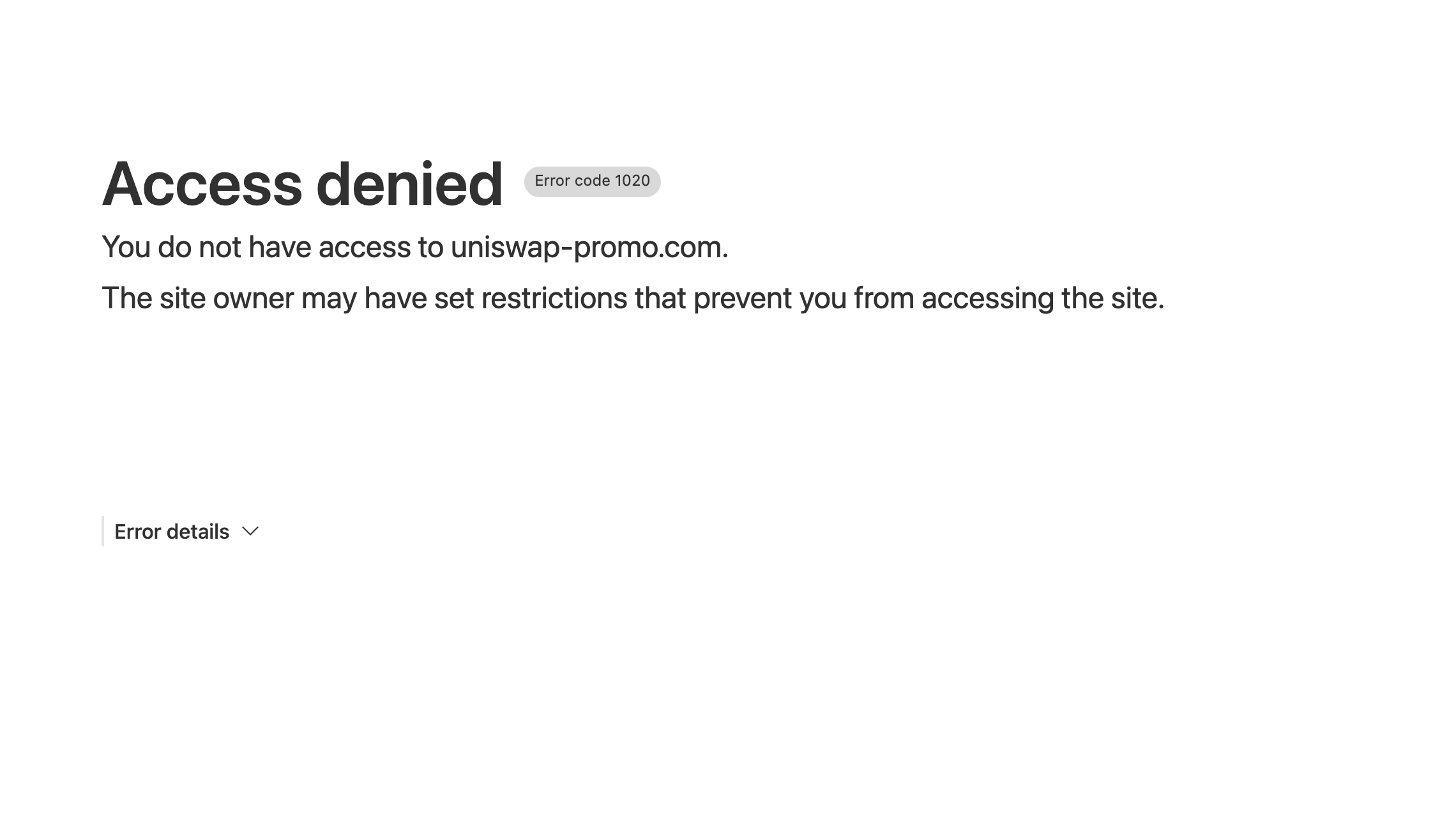Image resolution: width=1433 pixels, height=840 pixels.
Task: Click the word 'details' in Error details
Action: [198, 531]
